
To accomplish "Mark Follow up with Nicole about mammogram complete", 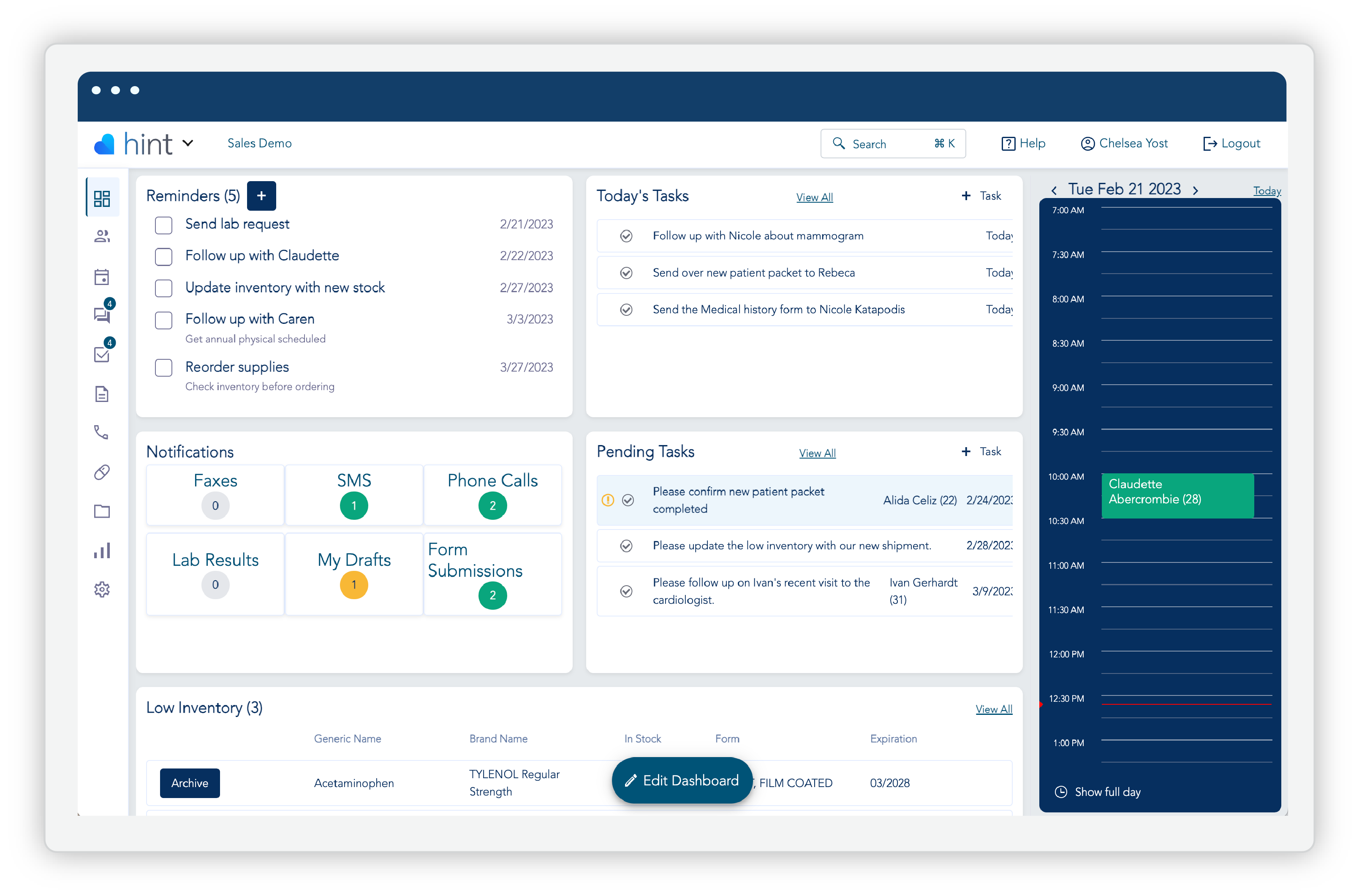I will 627,236.
